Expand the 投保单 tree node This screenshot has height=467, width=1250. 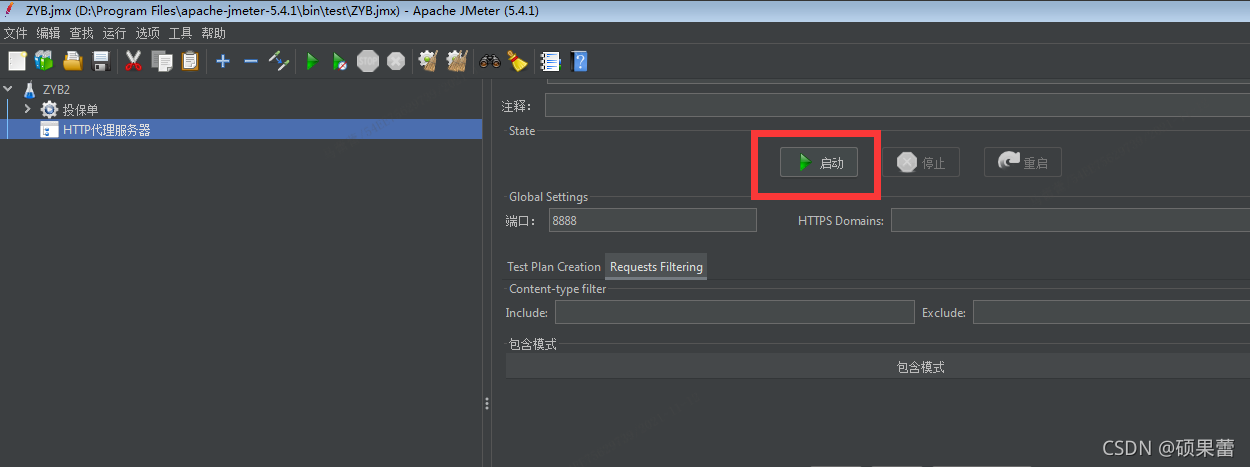coord(28,109)
